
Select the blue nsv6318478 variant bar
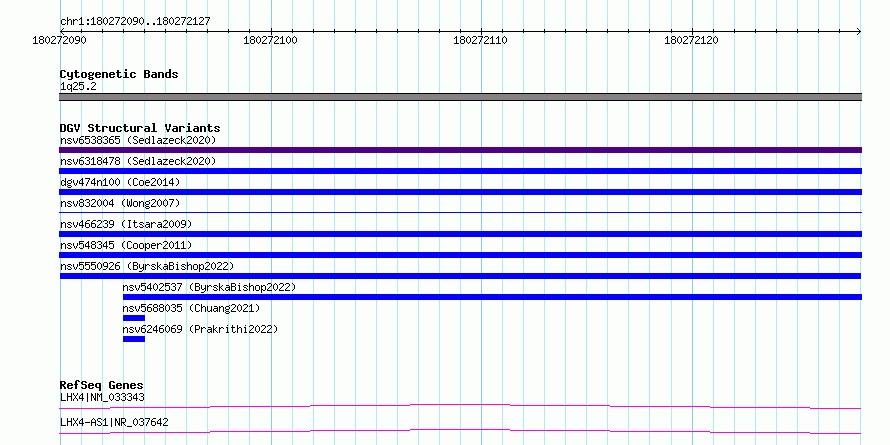[x=461, y=171]
